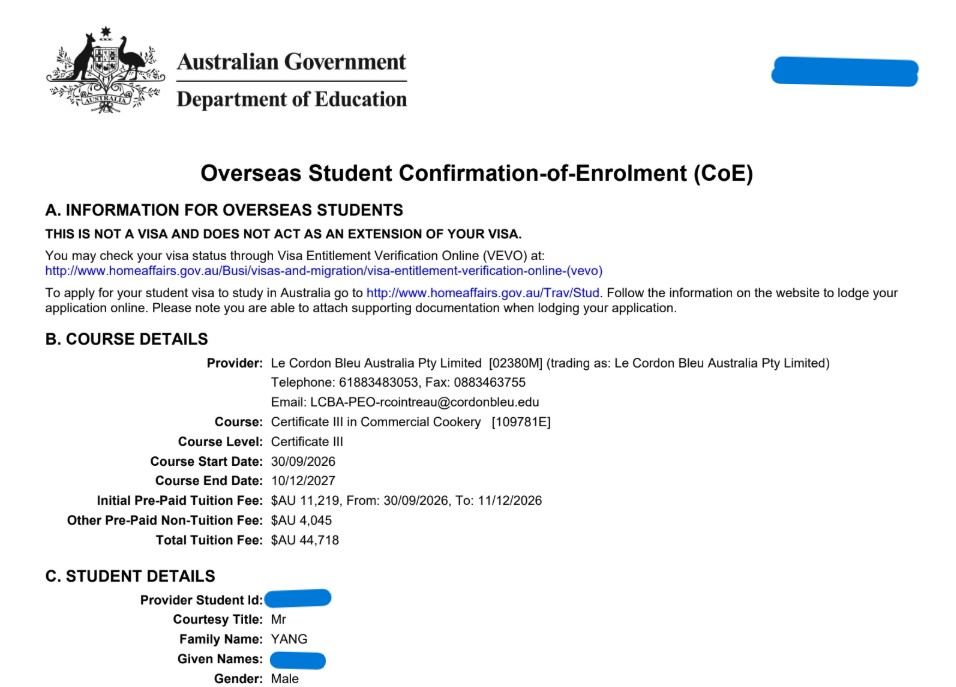
Task: Click the B. Course Details heading
Action: pyautogui.click(x=126, y=339)
